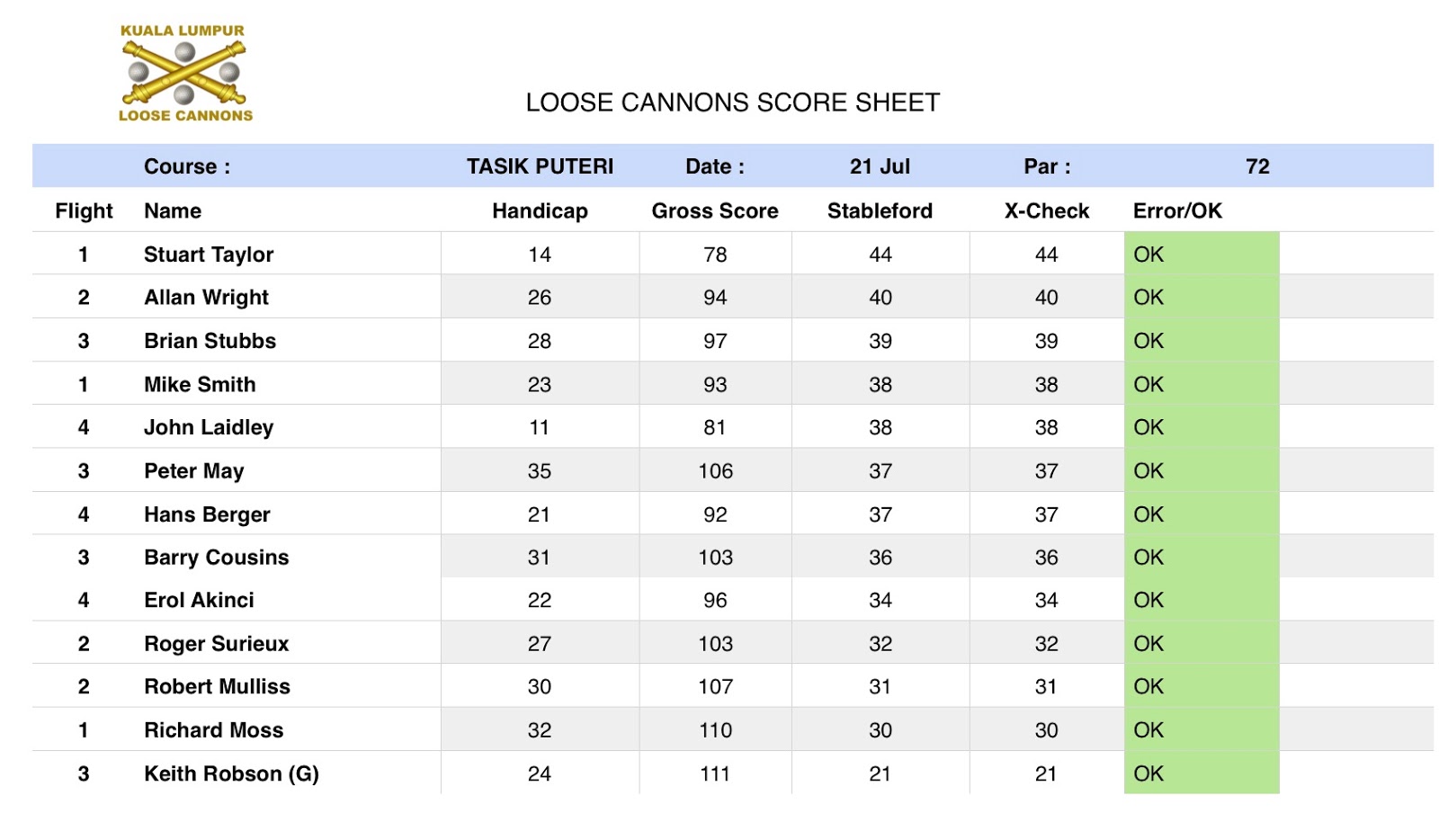This screenshot has width=1439, height=840.
Task: Click Roger Surieux's X-Check value 32
Action: [x=1046, y=644]
